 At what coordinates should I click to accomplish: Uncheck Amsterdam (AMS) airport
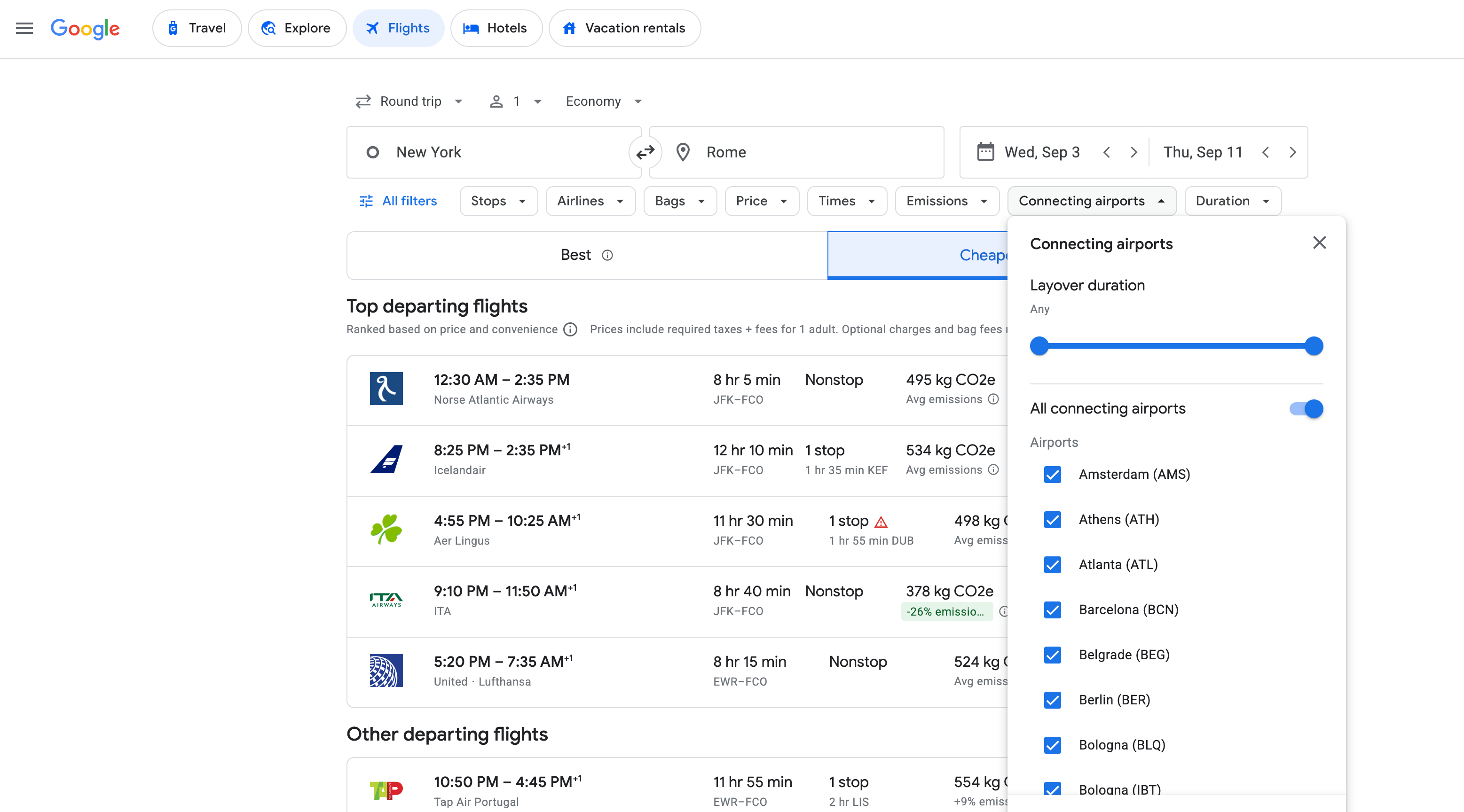(1053, 475)
